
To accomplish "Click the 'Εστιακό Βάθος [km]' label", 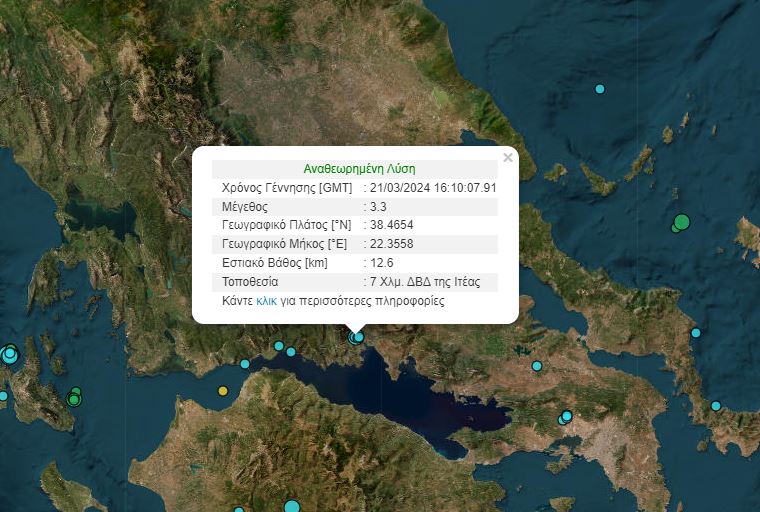I will click(275, 263).
